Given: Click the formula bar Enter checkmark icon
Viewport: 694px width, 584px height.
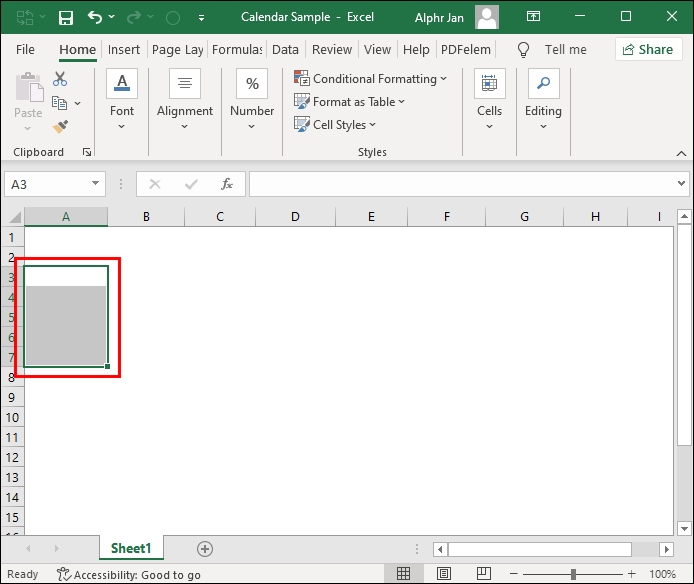Looking at the screenshot, I should coord(191,184).
